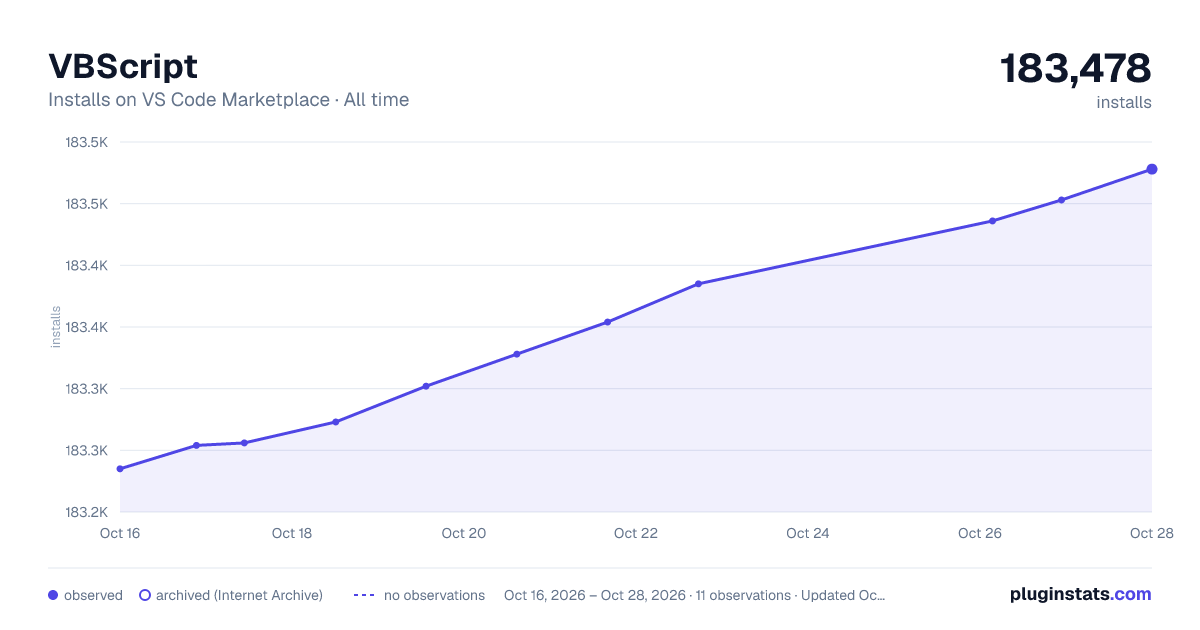
Task: Click the Oct 28 x-axis label
Action: click(x=1150, y=533)
